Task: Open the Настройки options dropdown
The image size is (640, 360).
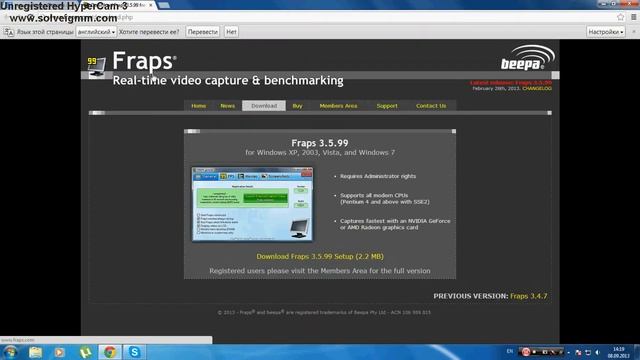Action: (x=606, y=32)
